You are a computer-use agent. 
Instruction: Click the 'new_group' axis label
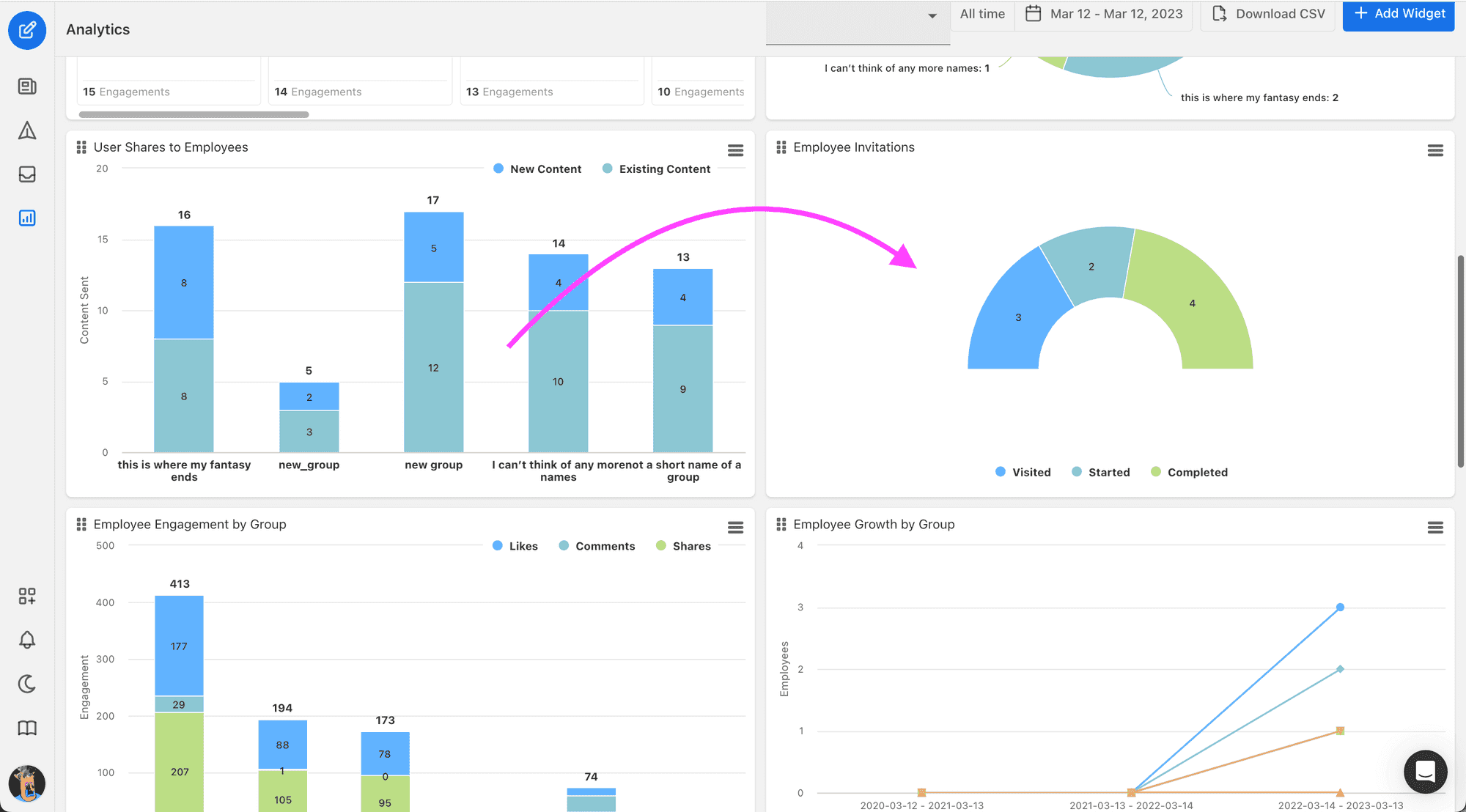[309, 465]
